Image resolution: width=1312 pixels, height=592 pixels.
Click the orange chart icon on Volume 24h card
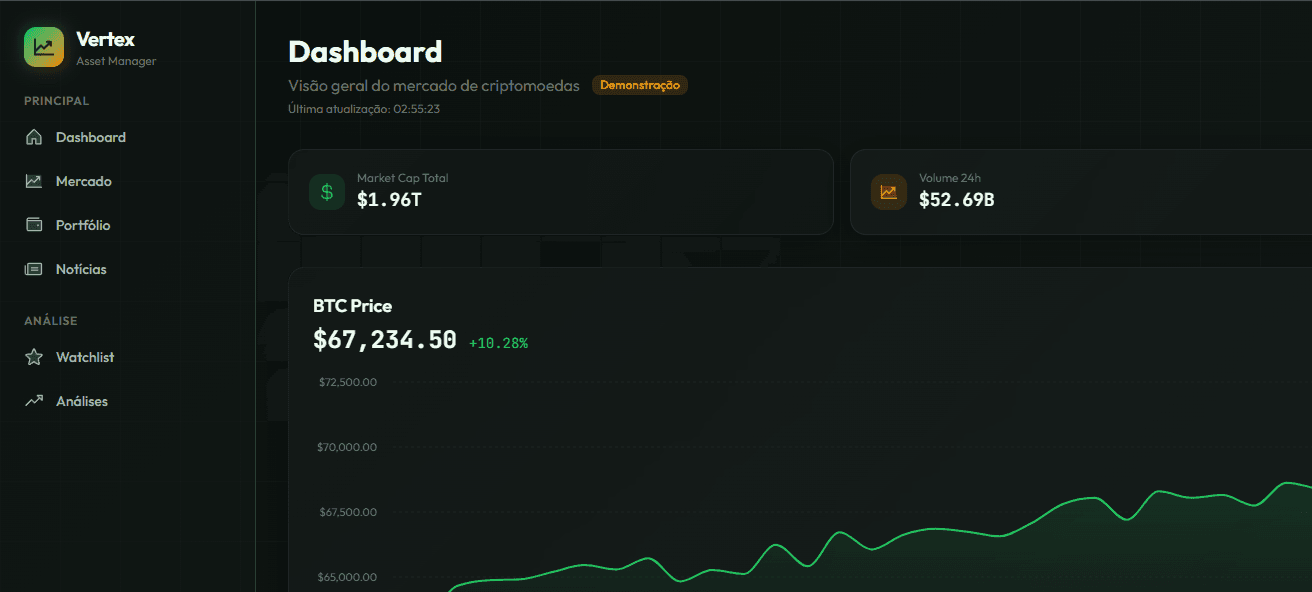coord(888,191)
